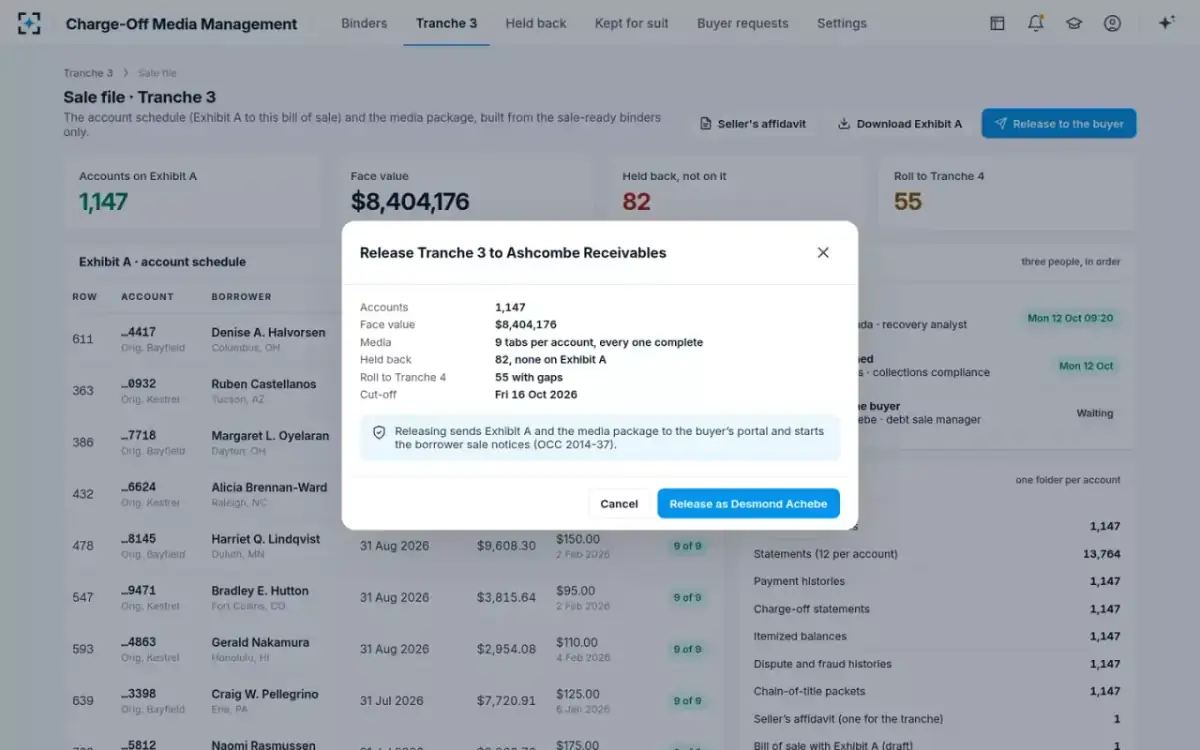Open the Settings tab

[842, 23]
